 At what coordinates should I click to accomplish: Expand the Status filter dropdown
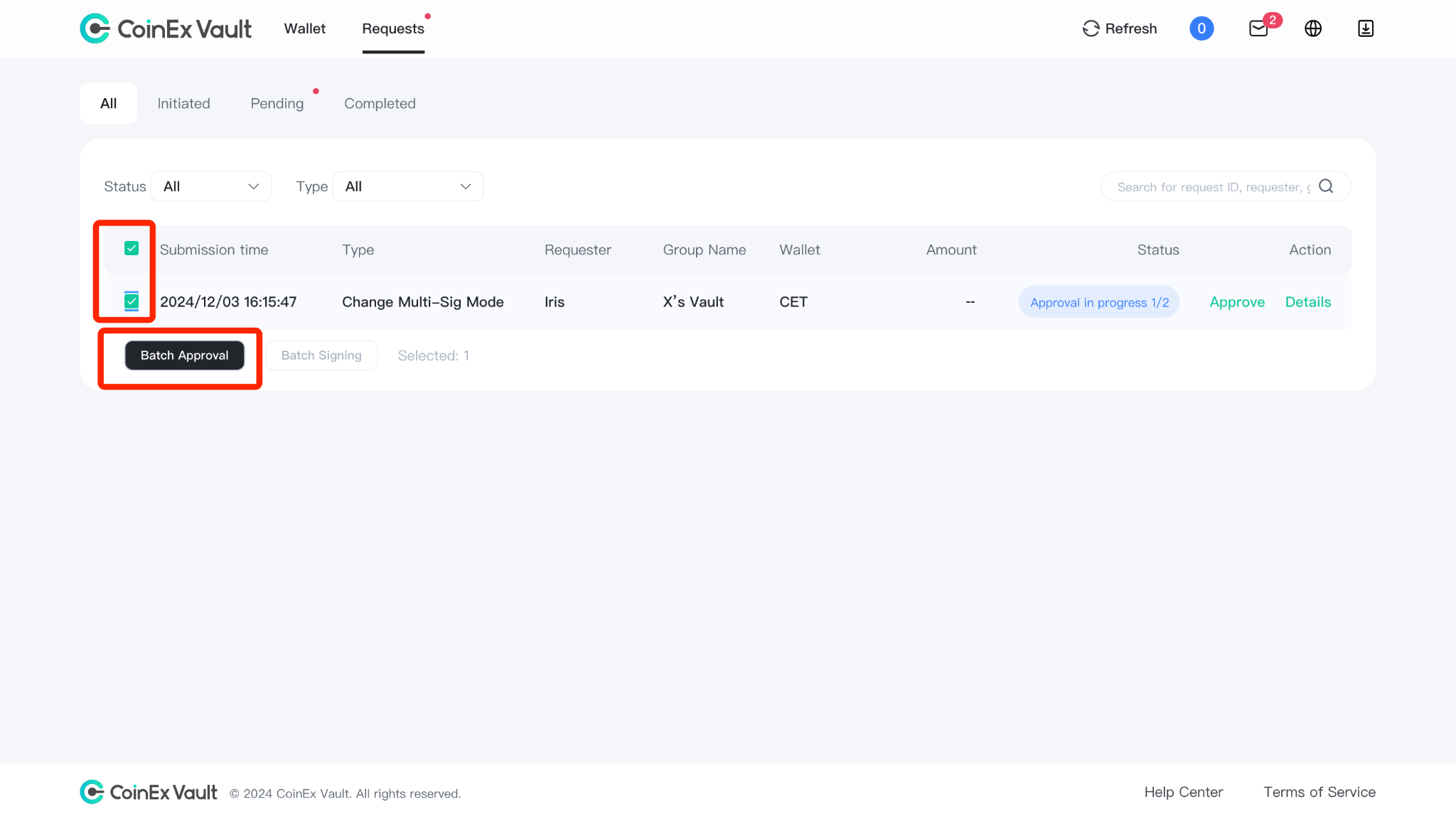click(x=211, y=186)
